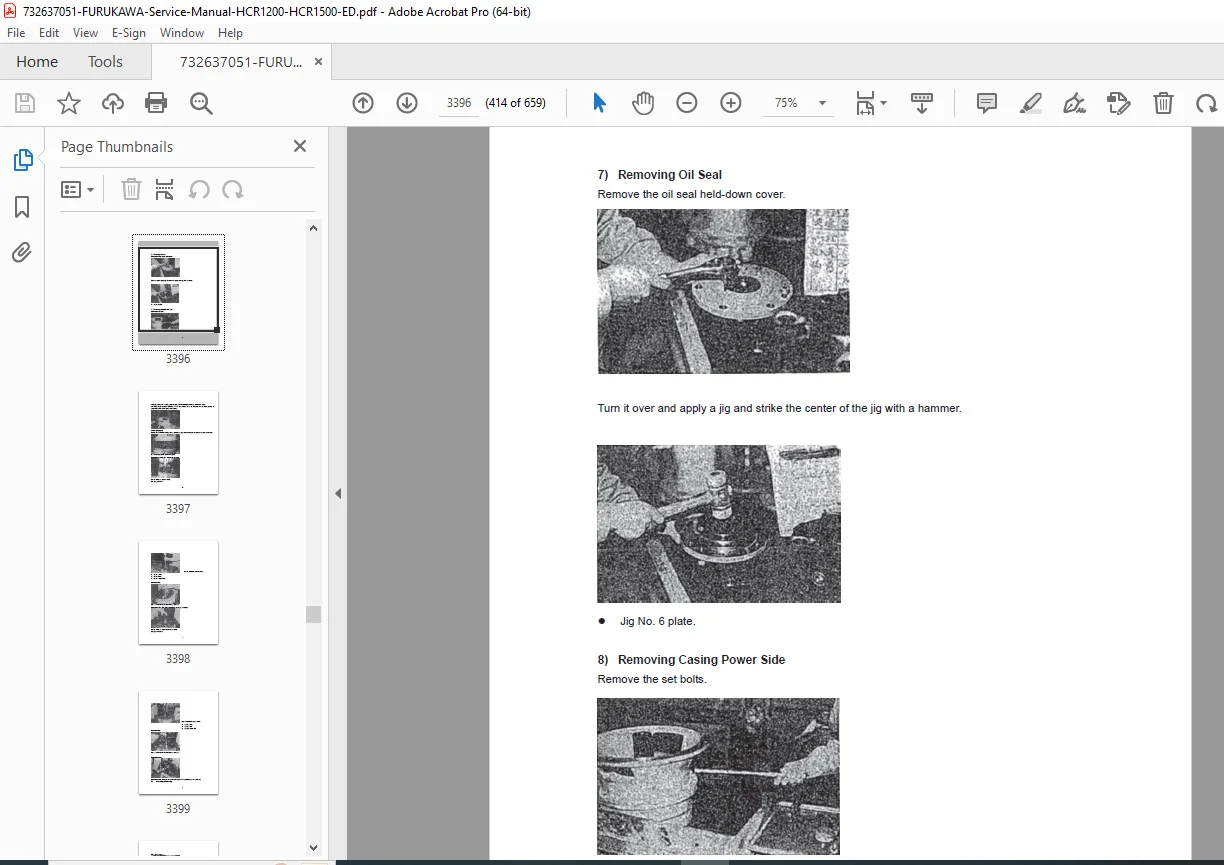The height and width of the screenshot is (865, 1224).
Task: Zoom in with the plus circle
Action: pyautogui.click(x=731, y=103)
